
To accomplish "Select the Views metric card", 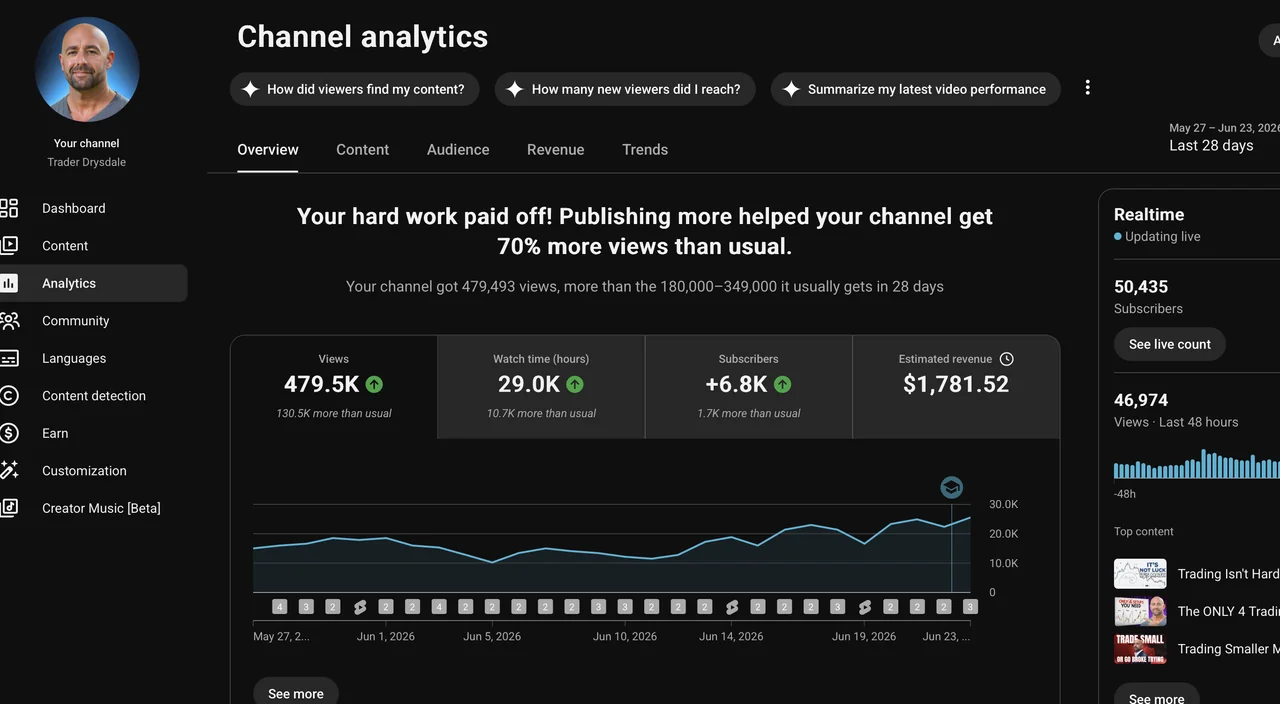I will [334, 387].
